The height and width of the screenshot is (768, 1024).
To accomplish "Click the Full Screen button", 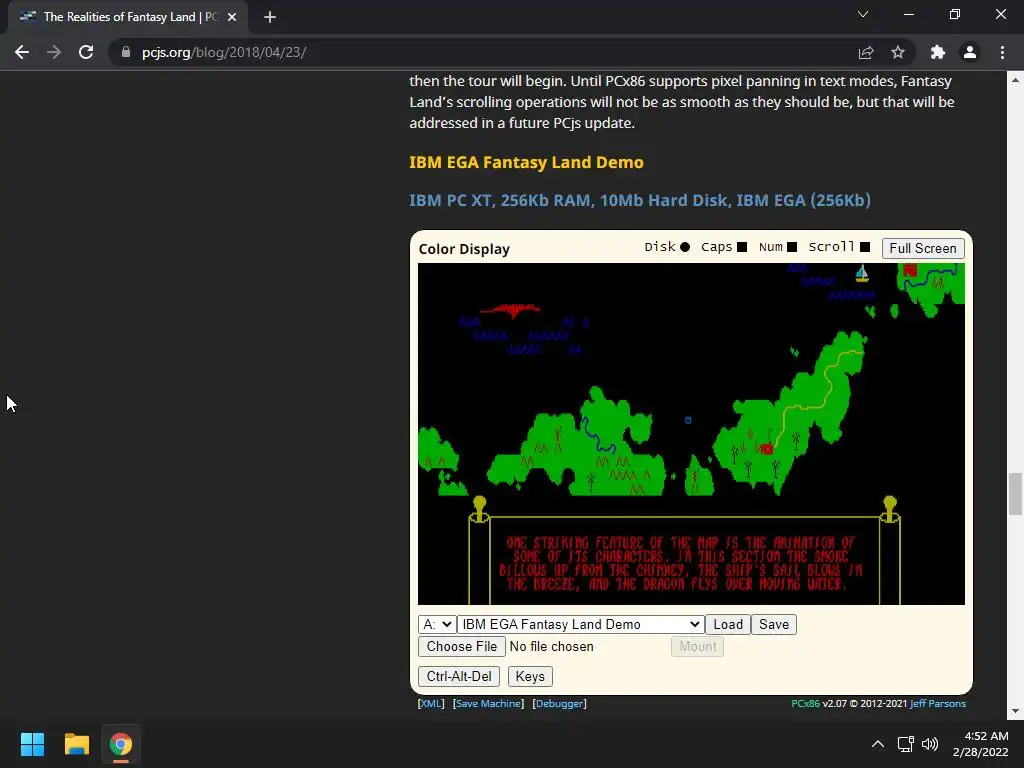I will pos(923,248).
